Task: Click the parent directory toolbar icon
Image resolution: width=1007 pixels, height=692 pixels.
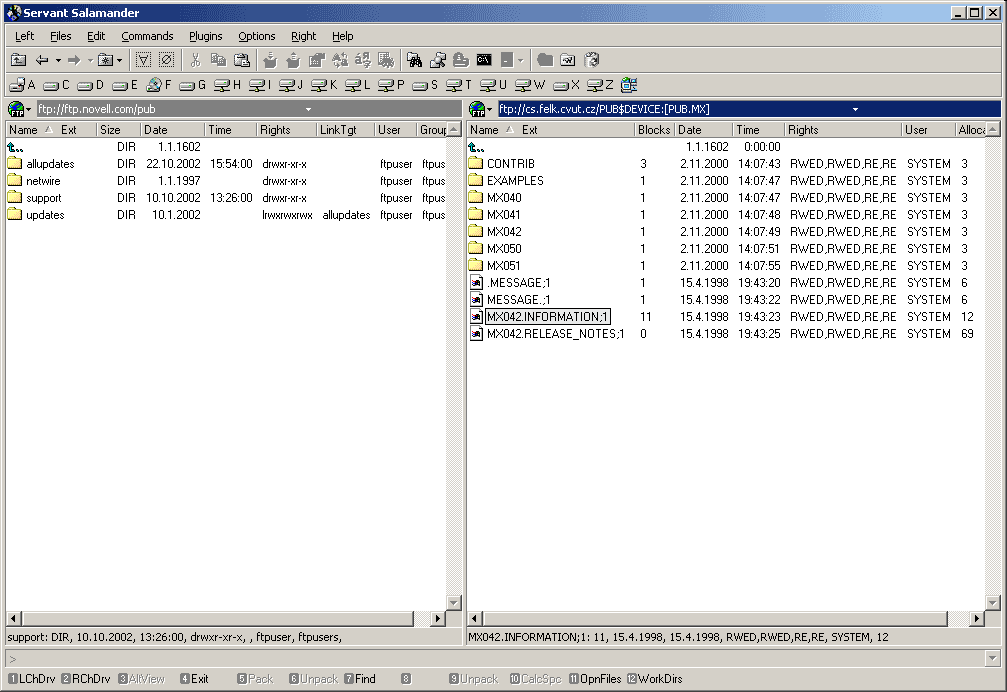Action: click(19, 60)
